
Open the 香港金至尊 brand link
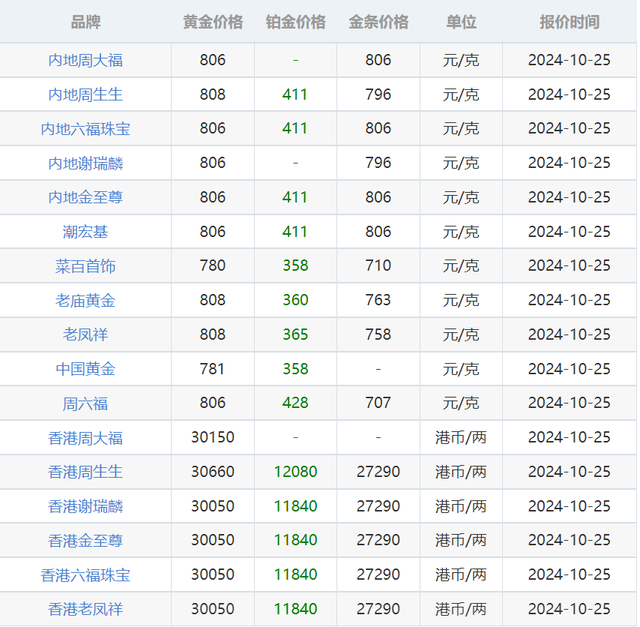[x=85, y=541]
